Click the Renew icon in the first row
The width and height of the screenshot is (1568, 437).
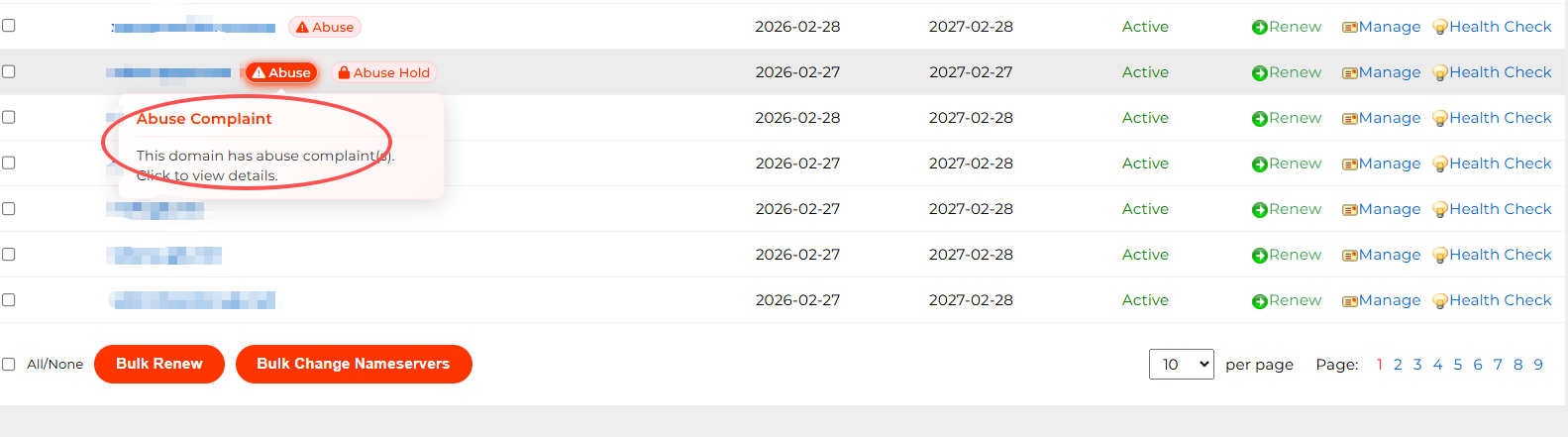coord(1259,28)
